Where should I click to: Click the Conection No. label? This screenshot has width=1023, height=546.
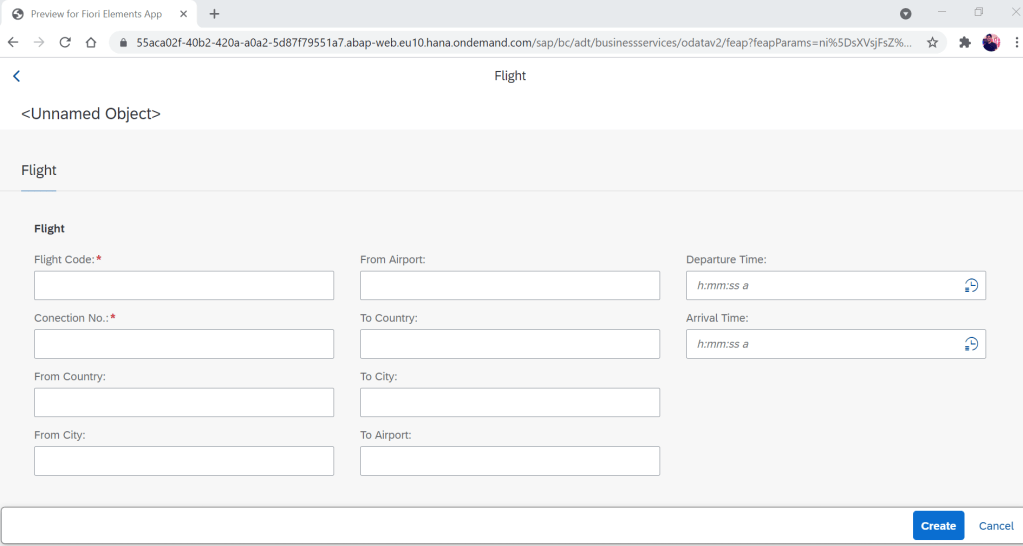[71, 318]
